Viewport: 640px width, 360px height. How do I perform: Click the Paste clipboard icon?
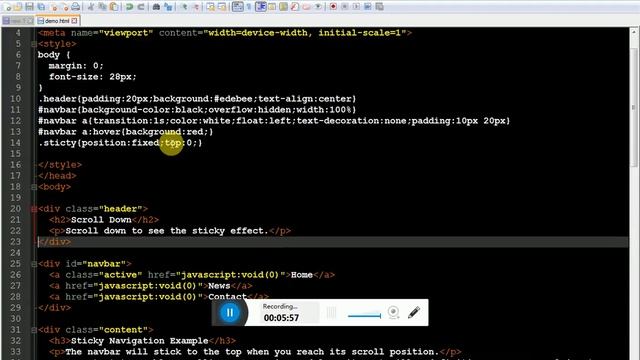click(114, 7)
